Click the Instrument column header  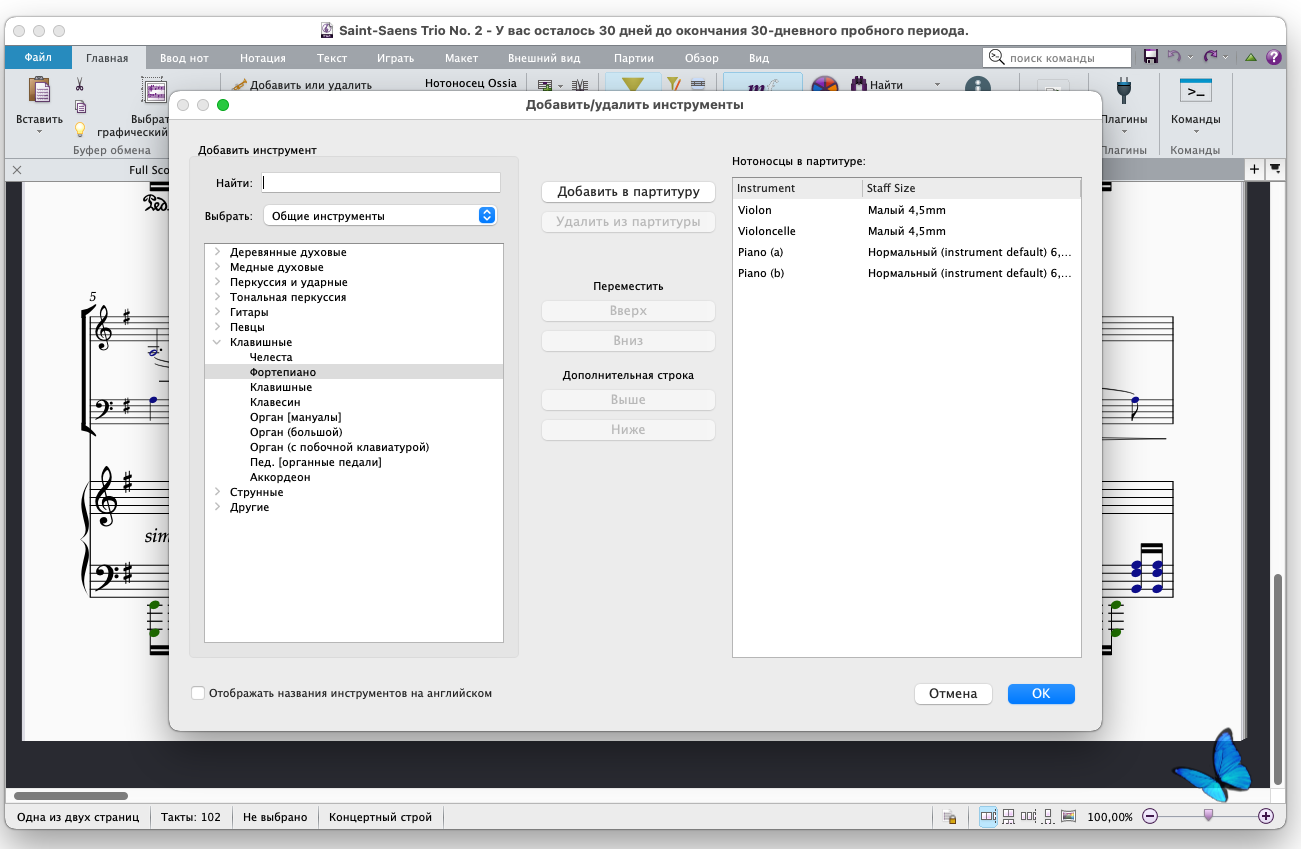tap(797, 188)
